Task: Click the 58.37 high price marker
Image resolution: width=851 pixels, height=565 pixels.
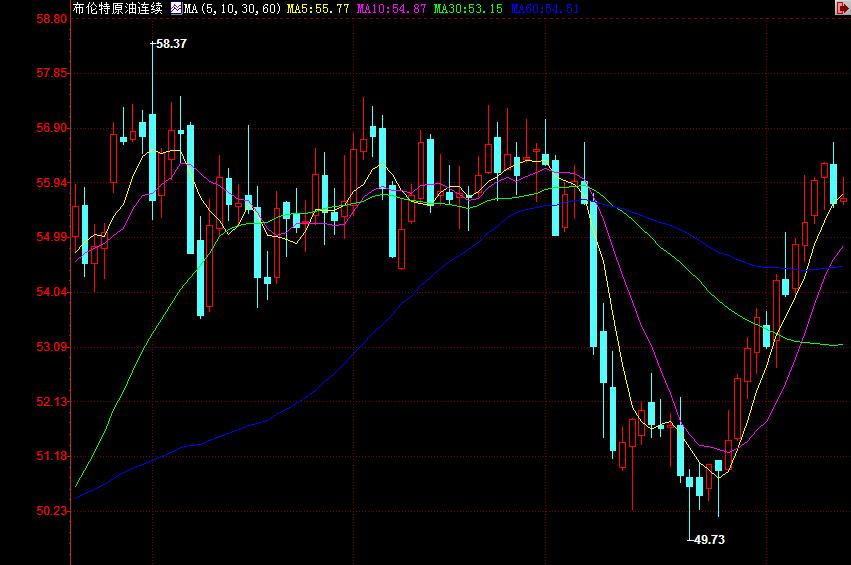Action: pos(171,44)
